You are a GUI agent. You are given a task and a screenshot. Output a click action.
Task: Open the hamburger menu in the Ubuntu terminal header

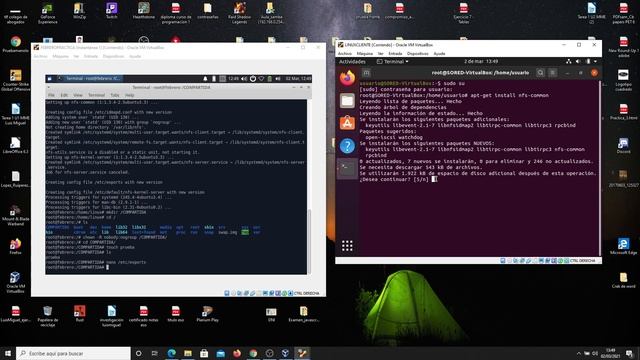[553, 73]
